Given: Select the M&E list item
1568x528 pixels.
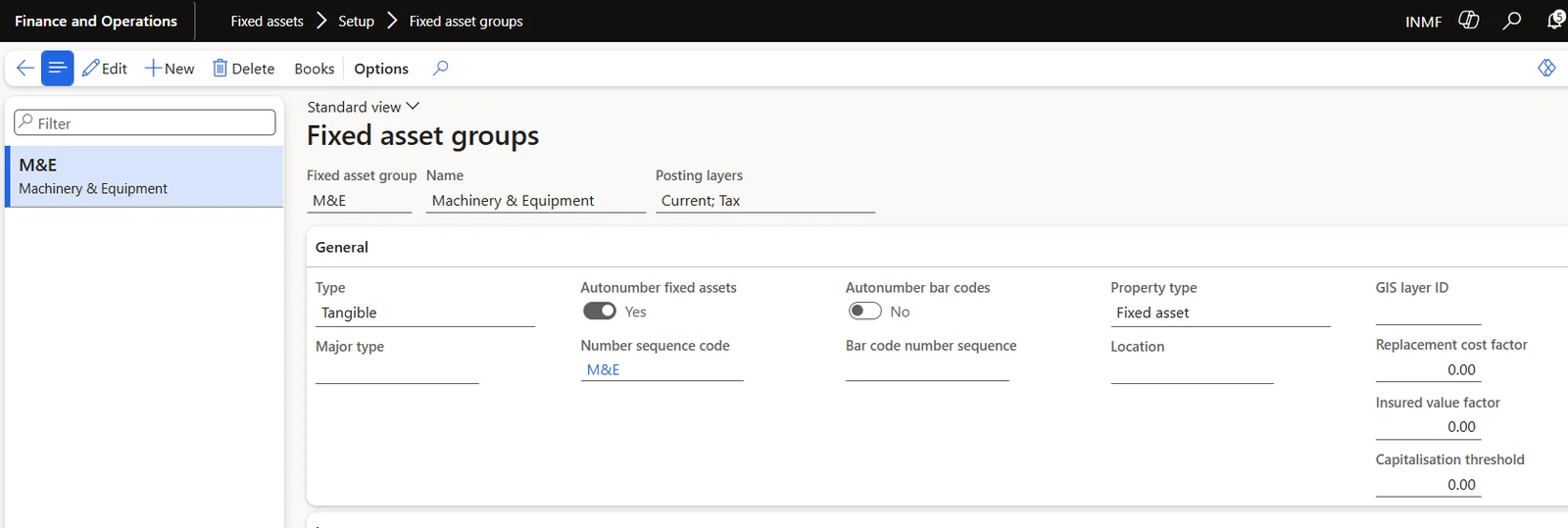Looking at the screenshot, I should (x=144, y=176).
